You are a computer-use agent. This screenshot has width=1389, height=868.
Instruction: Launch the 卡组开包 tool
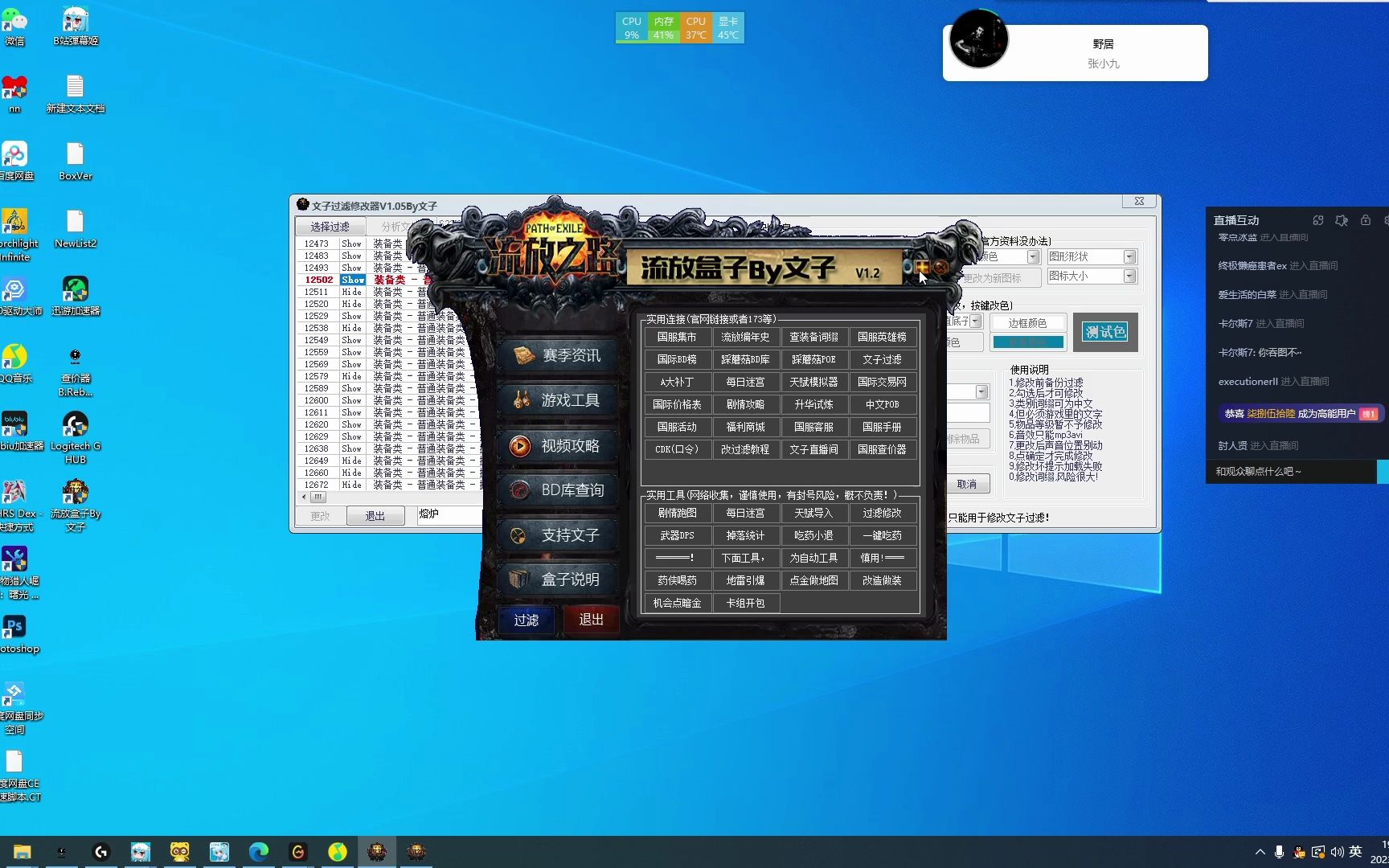click(x=745, y=603)
